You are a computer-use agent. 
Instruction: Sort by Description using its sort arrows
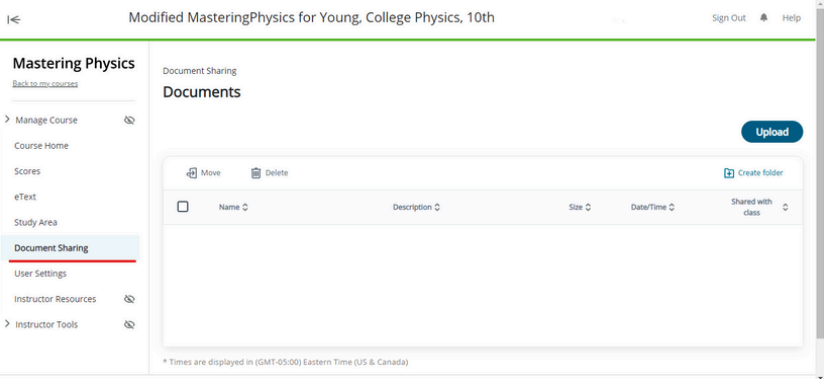pyautogui.click(x=437, y=207)
